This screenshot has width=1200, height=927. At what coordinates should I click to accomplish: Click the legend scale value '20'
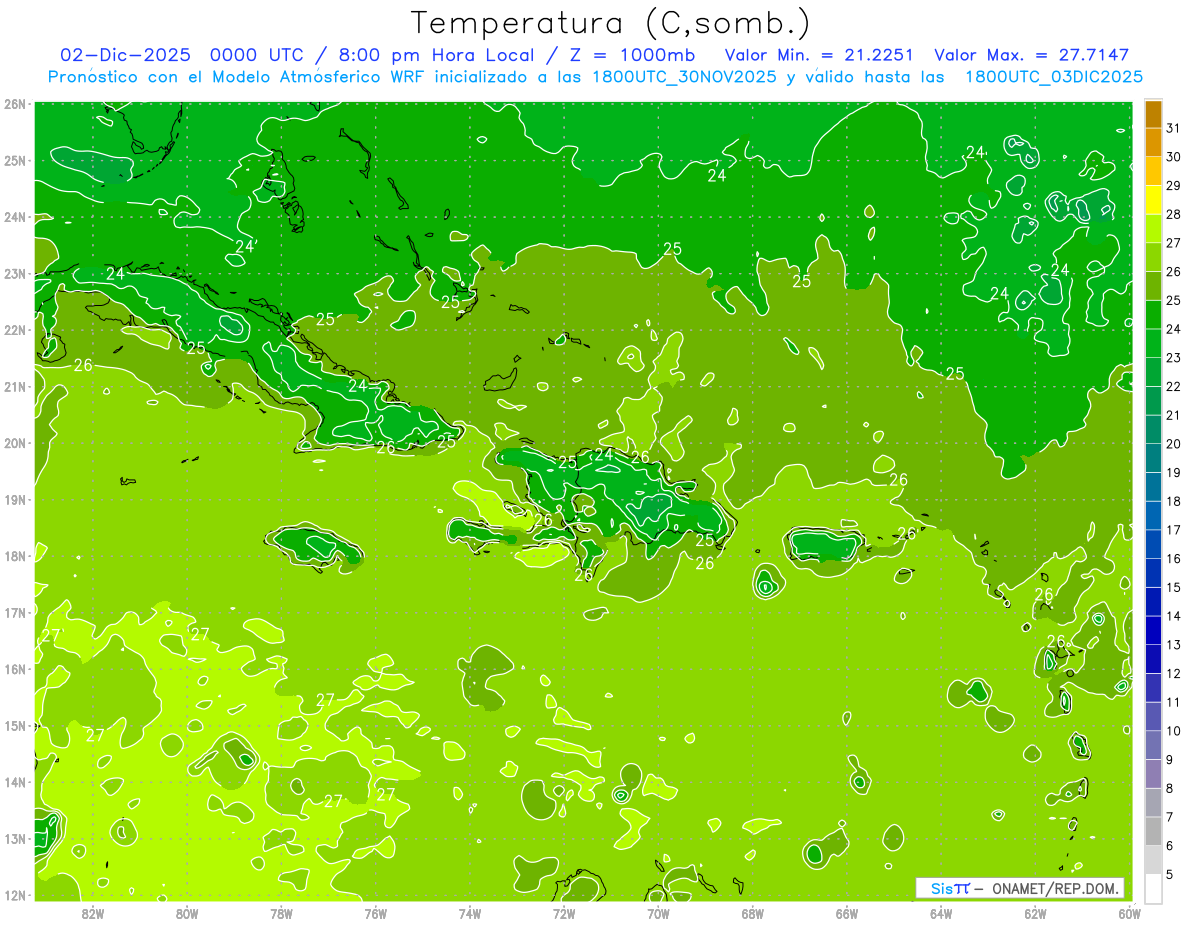1173,443
